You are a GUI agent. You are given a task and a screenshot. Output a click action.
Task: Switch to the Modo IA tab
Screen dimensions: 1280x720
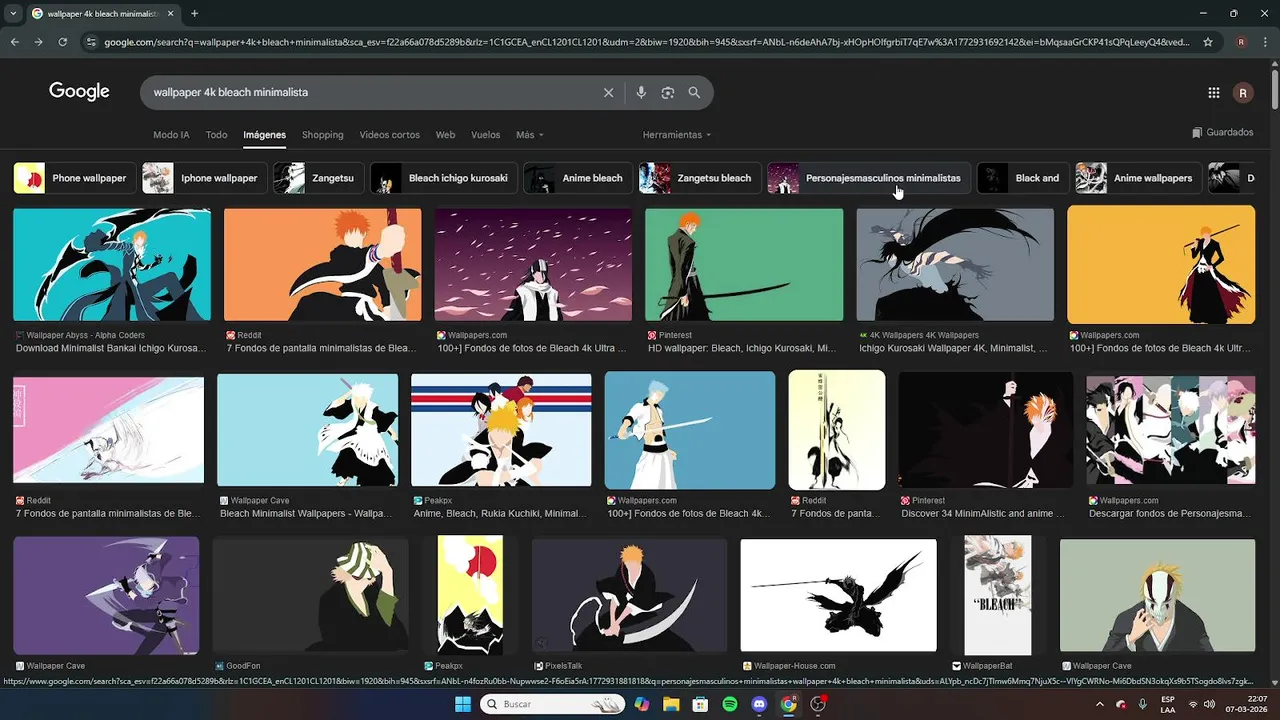click(171, 135)
